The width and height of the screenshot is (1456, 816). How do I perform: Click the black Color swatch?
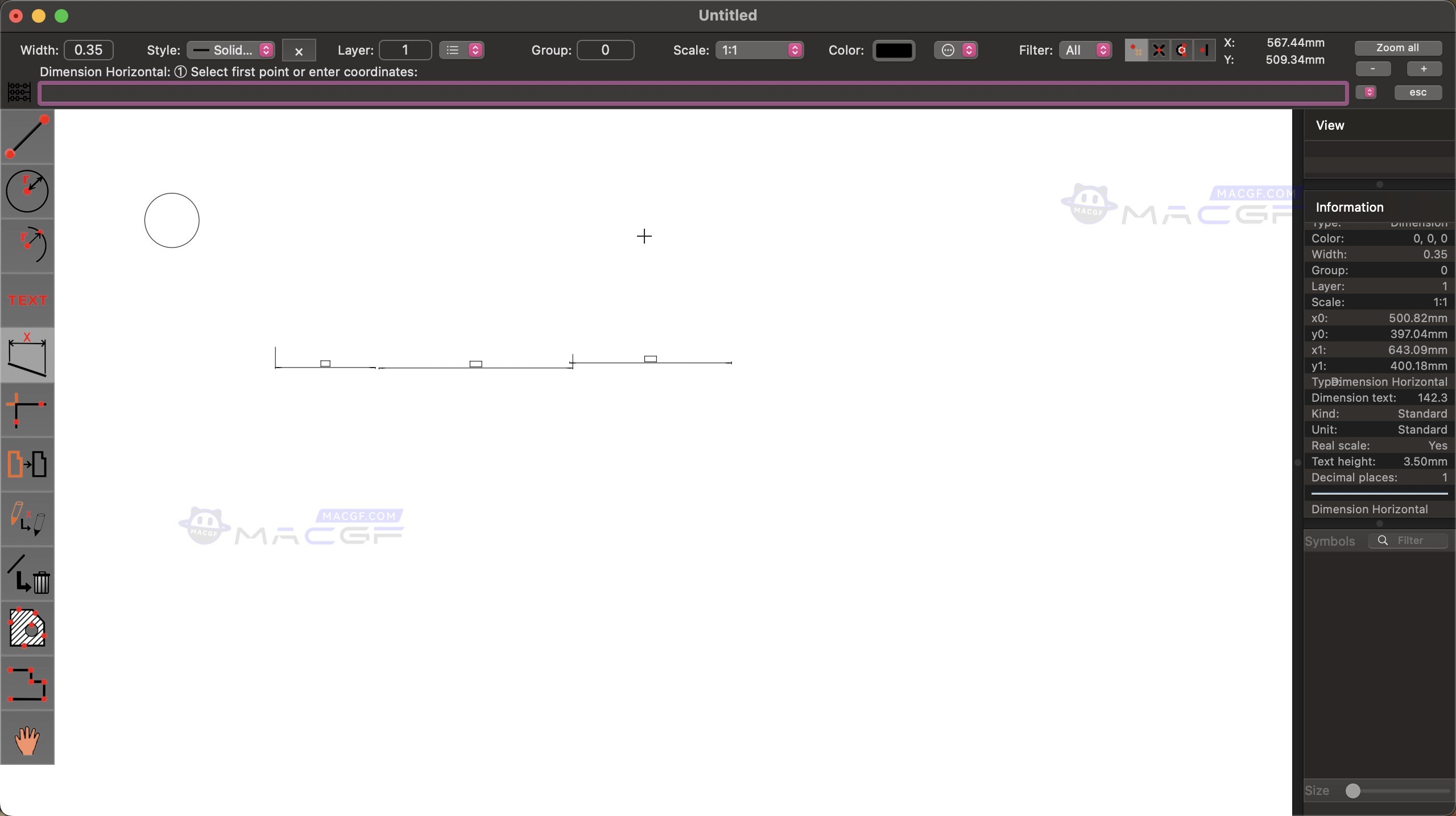(894, 50)
